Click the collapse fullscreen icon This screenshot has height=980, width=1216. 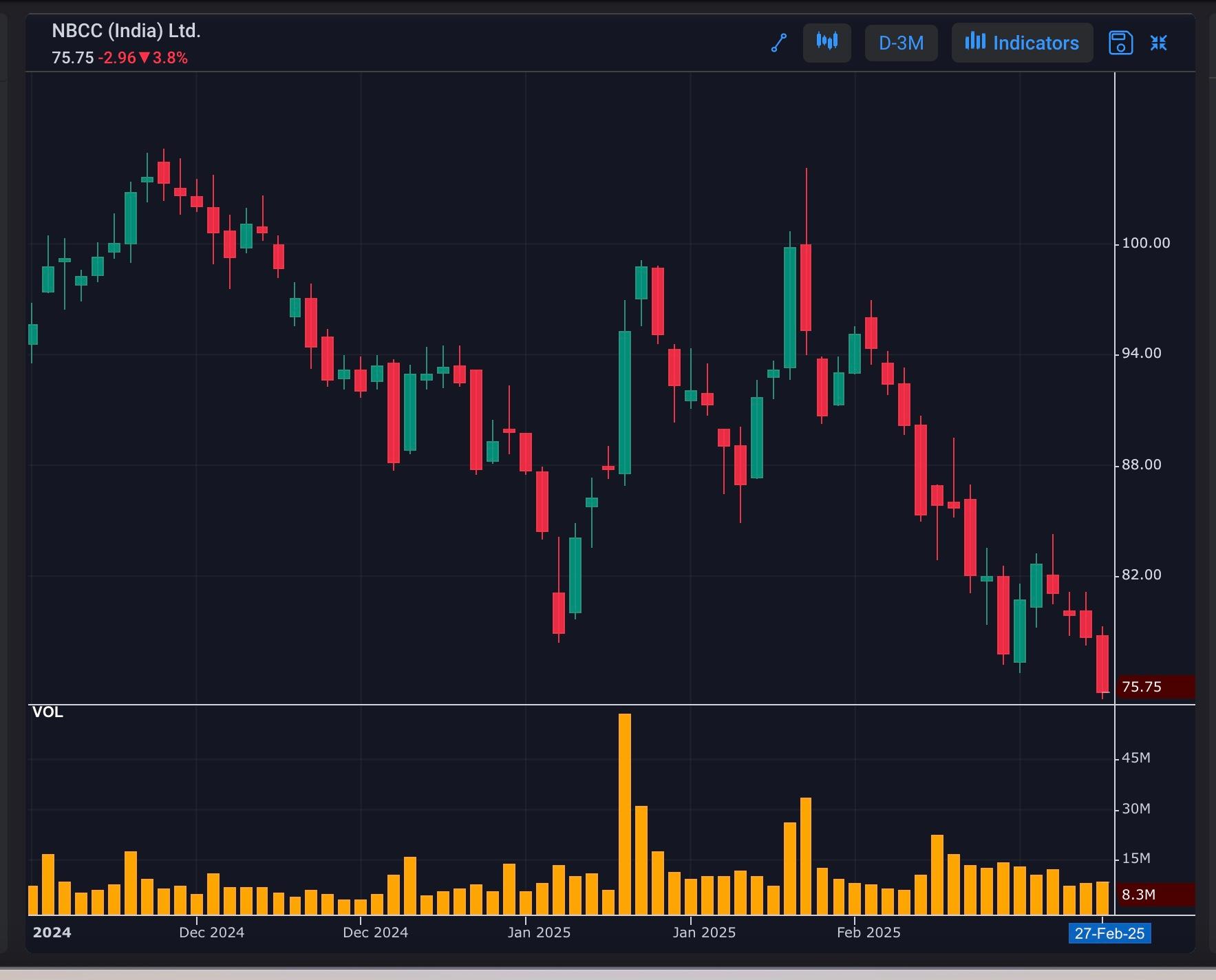1159,43
